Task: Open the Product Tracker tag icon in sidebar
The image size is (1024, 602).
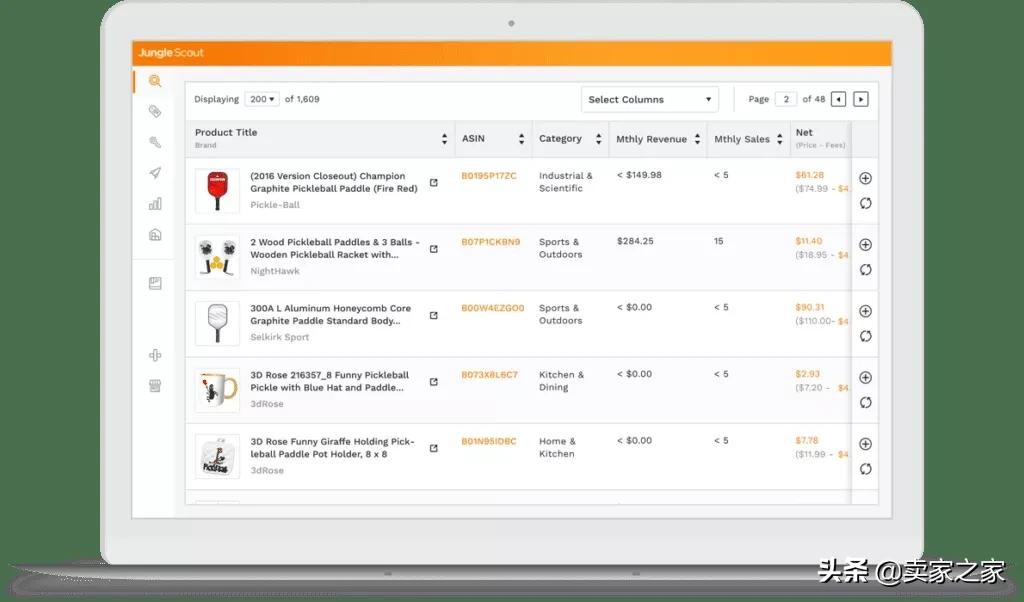Action: (154, 111)
